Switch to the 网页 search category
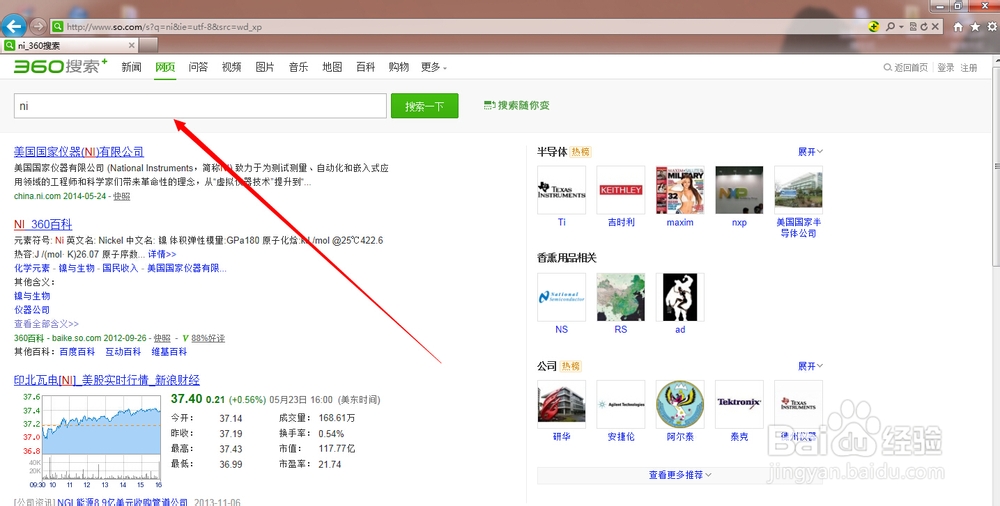Screen dimensions: 1000x506 click(165, 67)
